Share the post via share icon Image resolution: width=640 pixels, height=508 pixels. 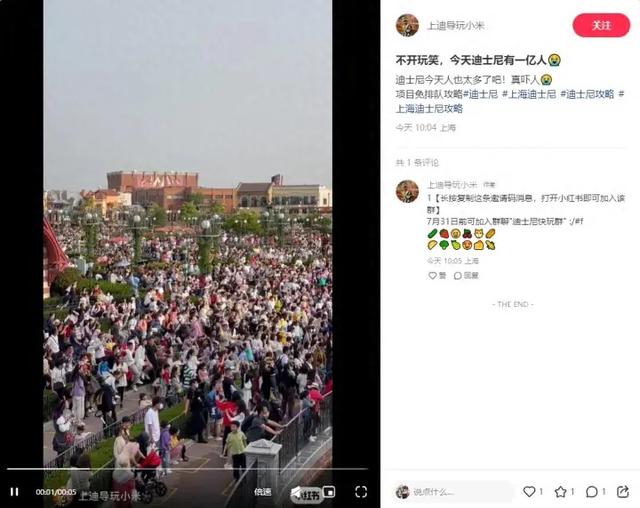coord(623,492)
